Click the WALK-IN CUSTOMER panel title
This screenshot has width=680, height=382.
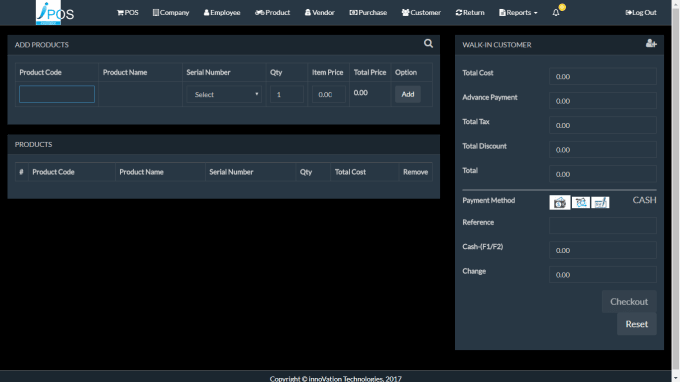coord(497,45)
